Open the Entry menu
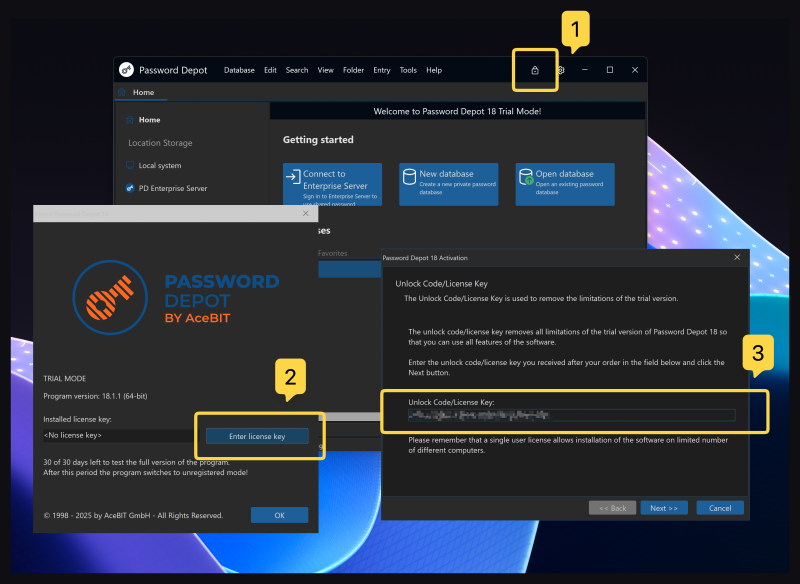 (x=382, y=70)
